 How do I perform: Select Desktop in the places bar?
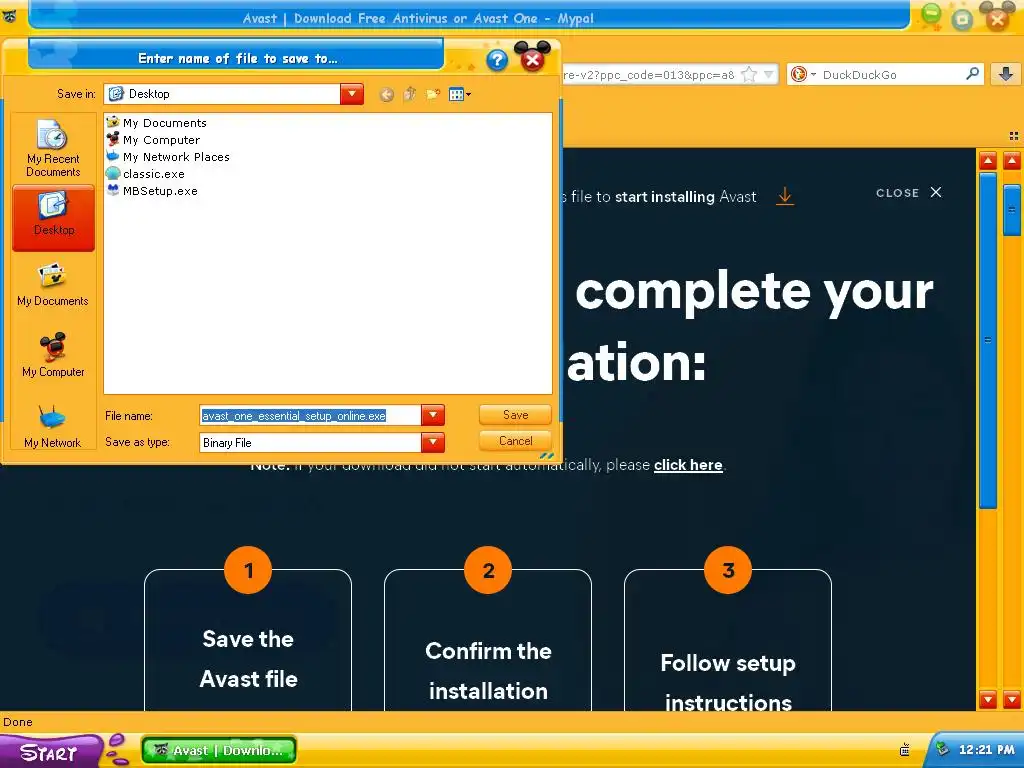coord(54,218)
